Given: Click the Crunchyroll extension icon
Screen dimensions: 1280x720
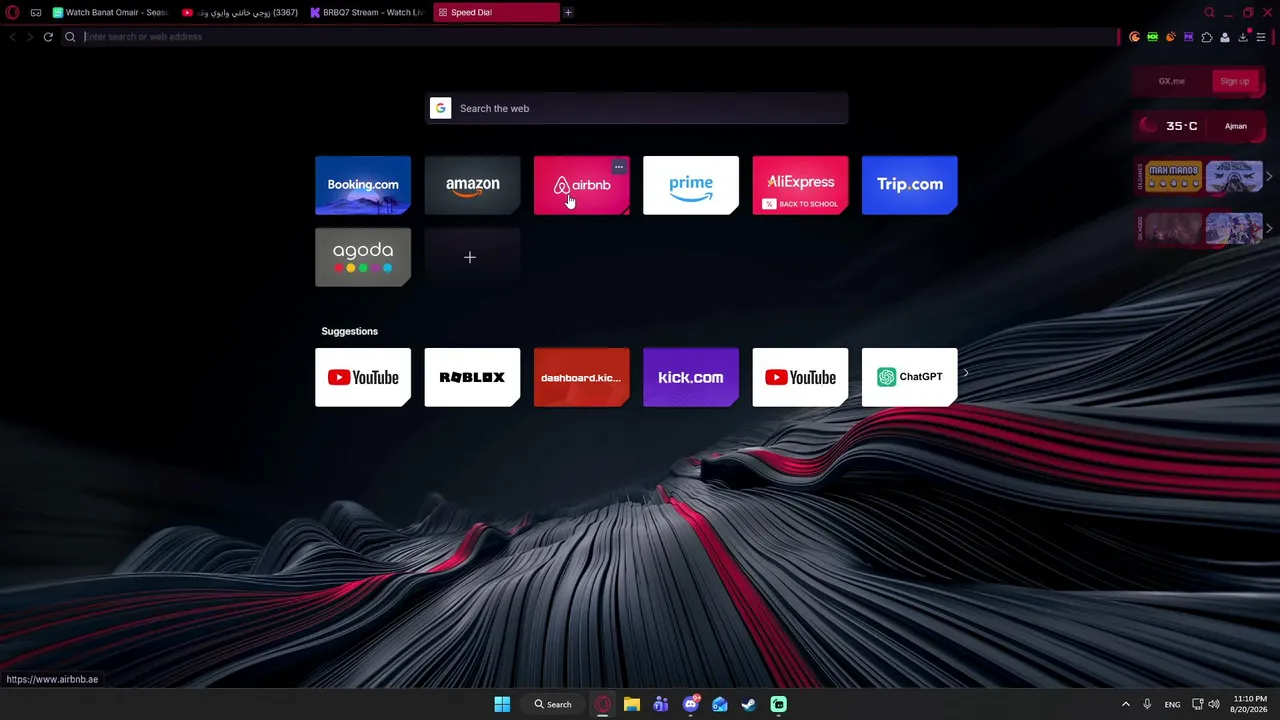Looking at the screenshot, I should click(1135, 37).
